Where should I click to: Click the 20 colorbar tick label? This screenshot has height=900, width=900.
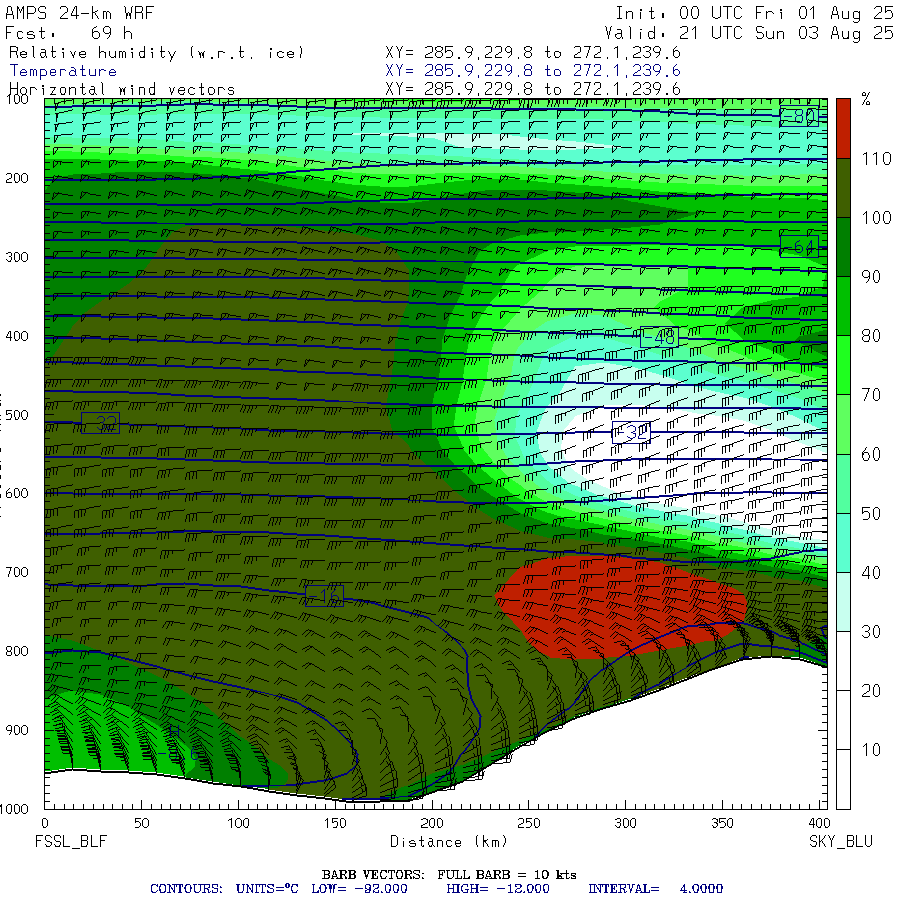[871, 691]
